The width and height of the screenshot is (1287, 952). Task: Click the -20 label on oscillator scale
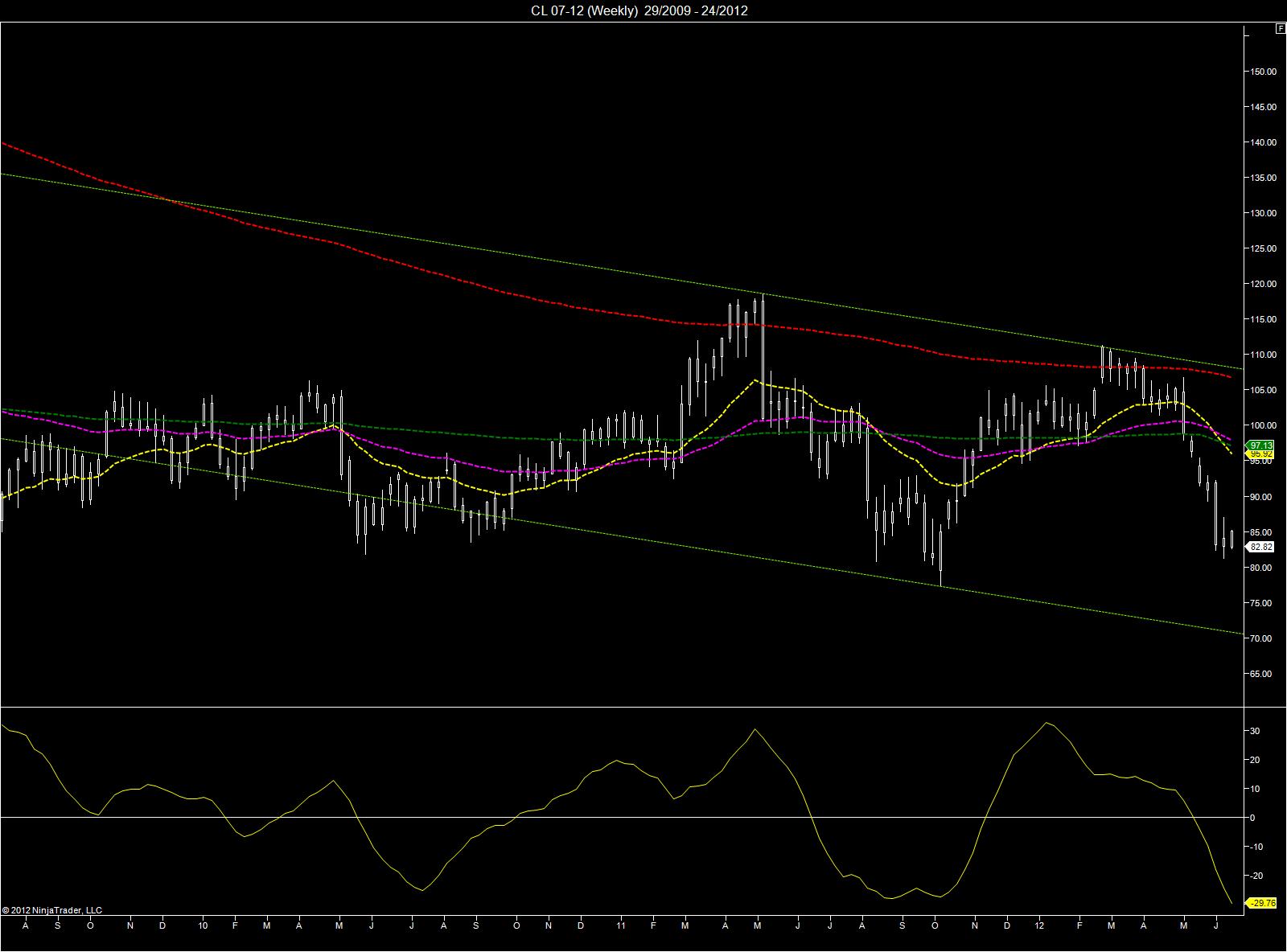[x=1256, y=876]
